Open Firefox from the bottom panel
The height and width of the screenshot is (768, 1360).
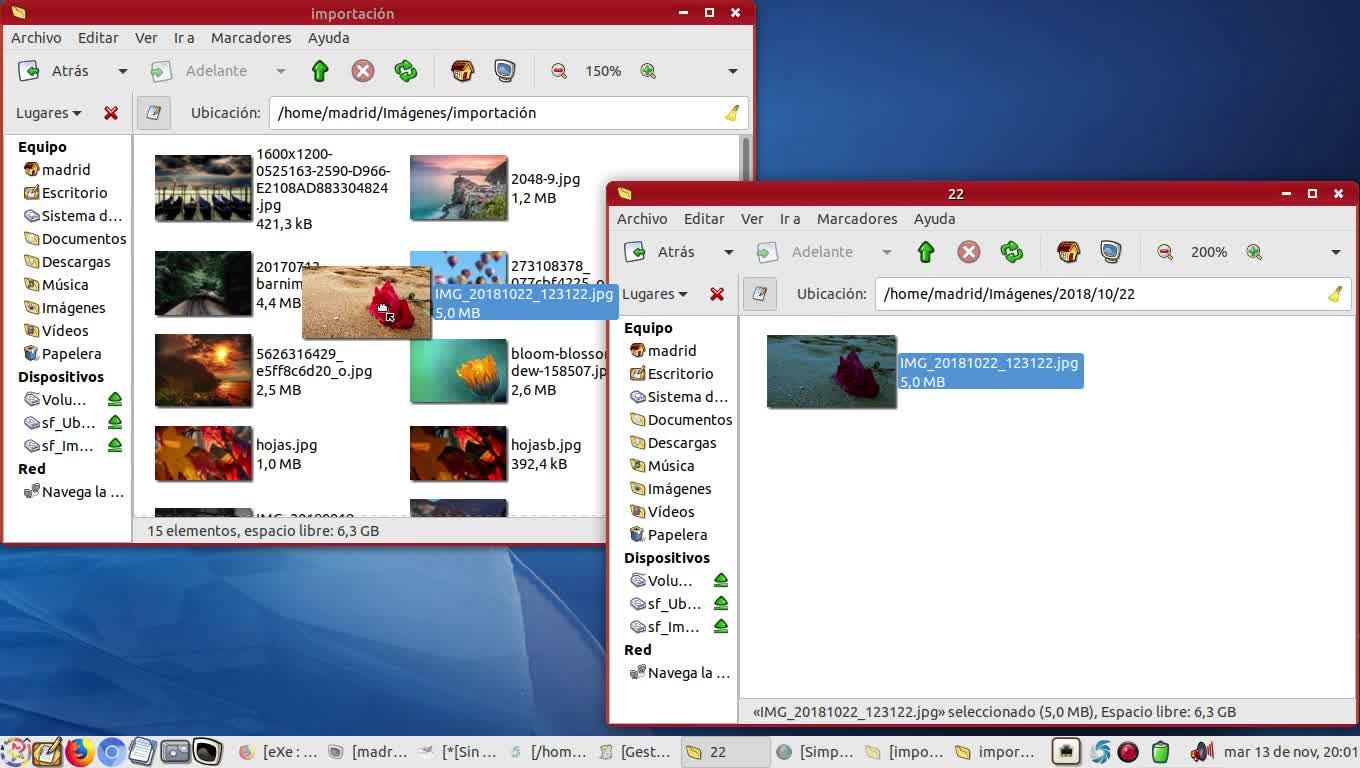coord(79,752)
